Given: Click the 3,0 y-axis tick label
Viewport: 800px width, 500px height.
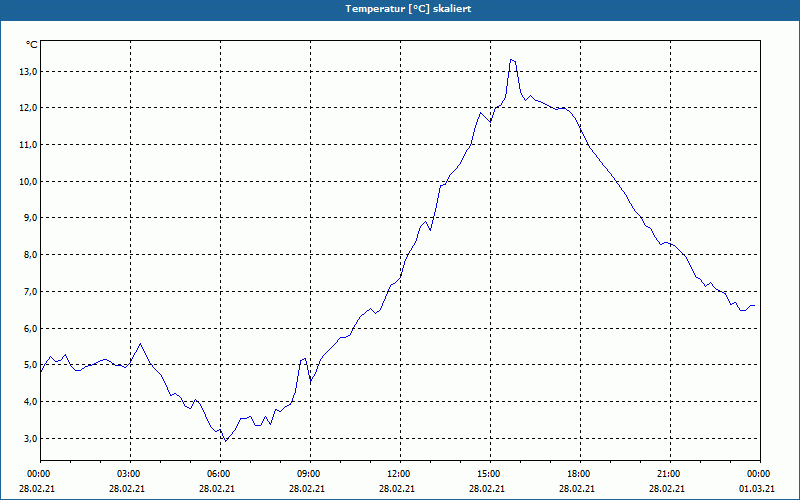Looking at the screenshot, I should point(31,439).
